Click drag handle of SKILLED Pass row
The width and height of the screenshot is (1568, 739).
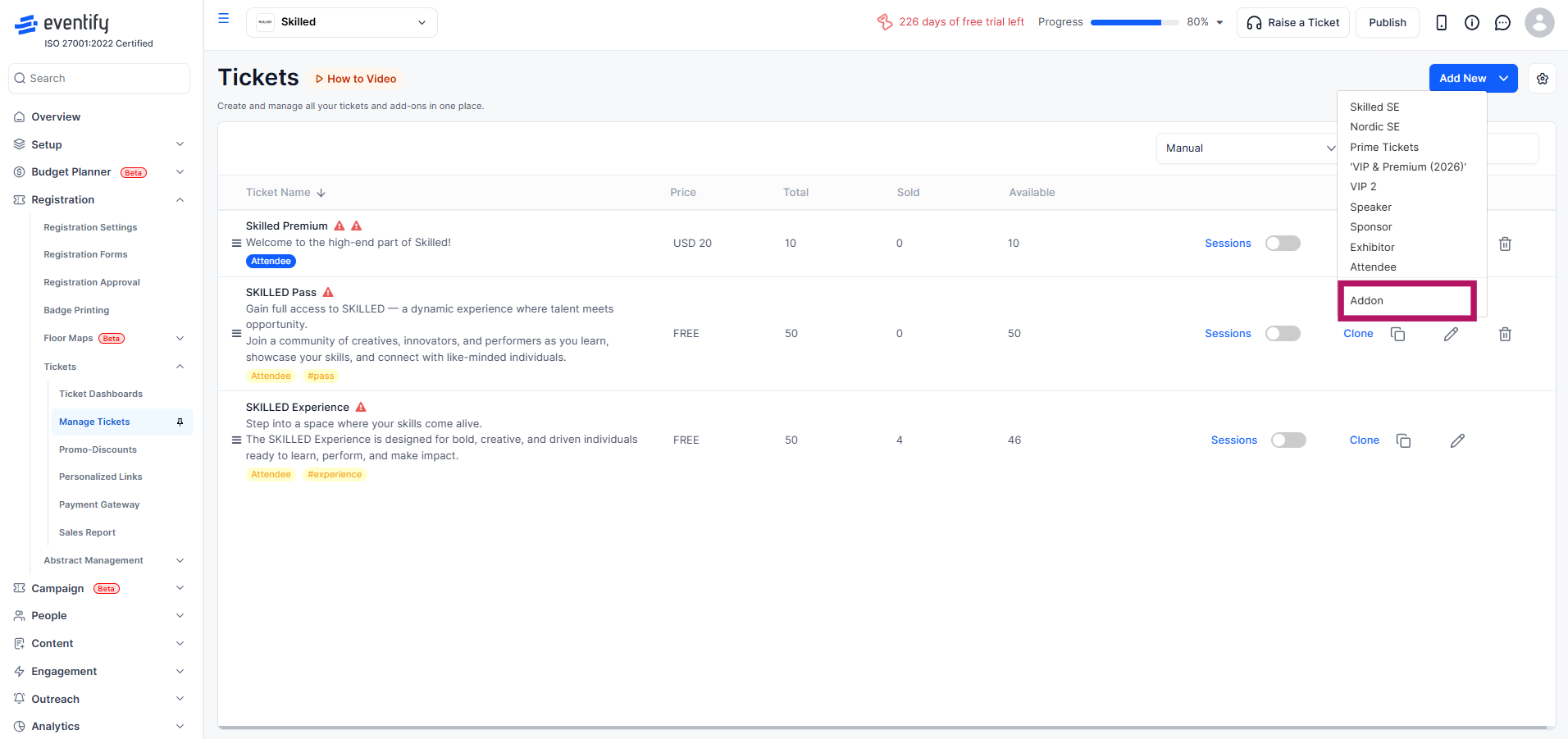236,334
